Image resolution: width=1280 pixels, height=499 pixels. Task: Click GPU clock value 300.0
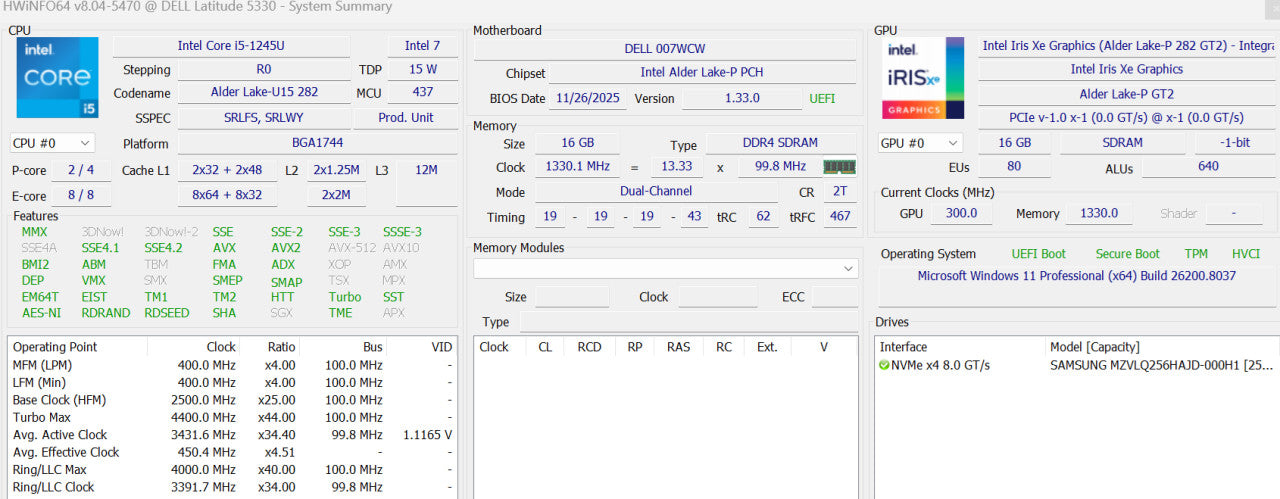961,213
